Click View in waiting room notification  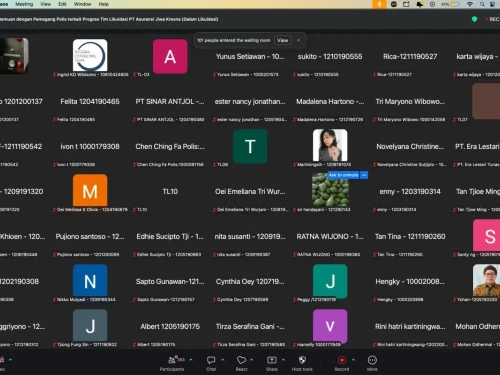click(x=282, y=40)
